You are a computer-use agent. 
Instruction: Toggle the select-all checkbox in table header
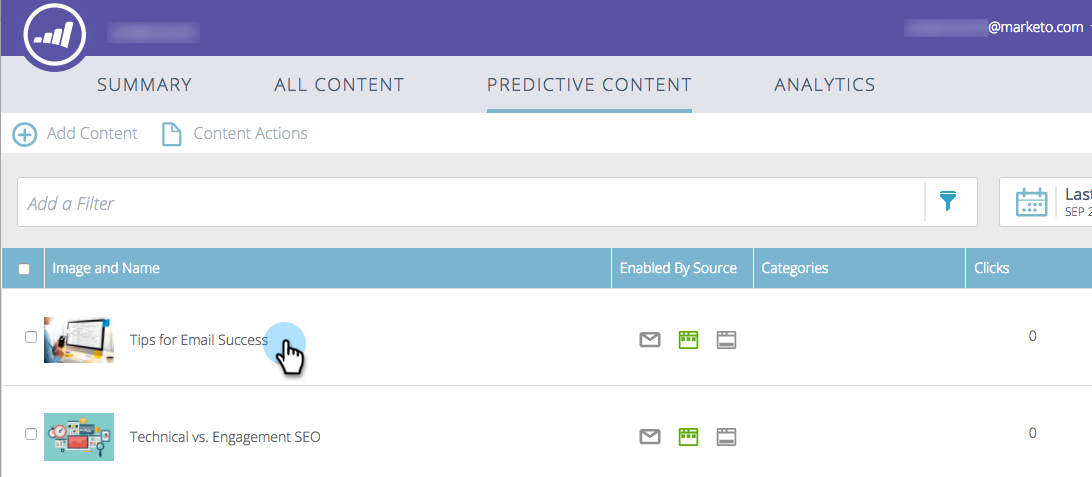click(24, 269)
